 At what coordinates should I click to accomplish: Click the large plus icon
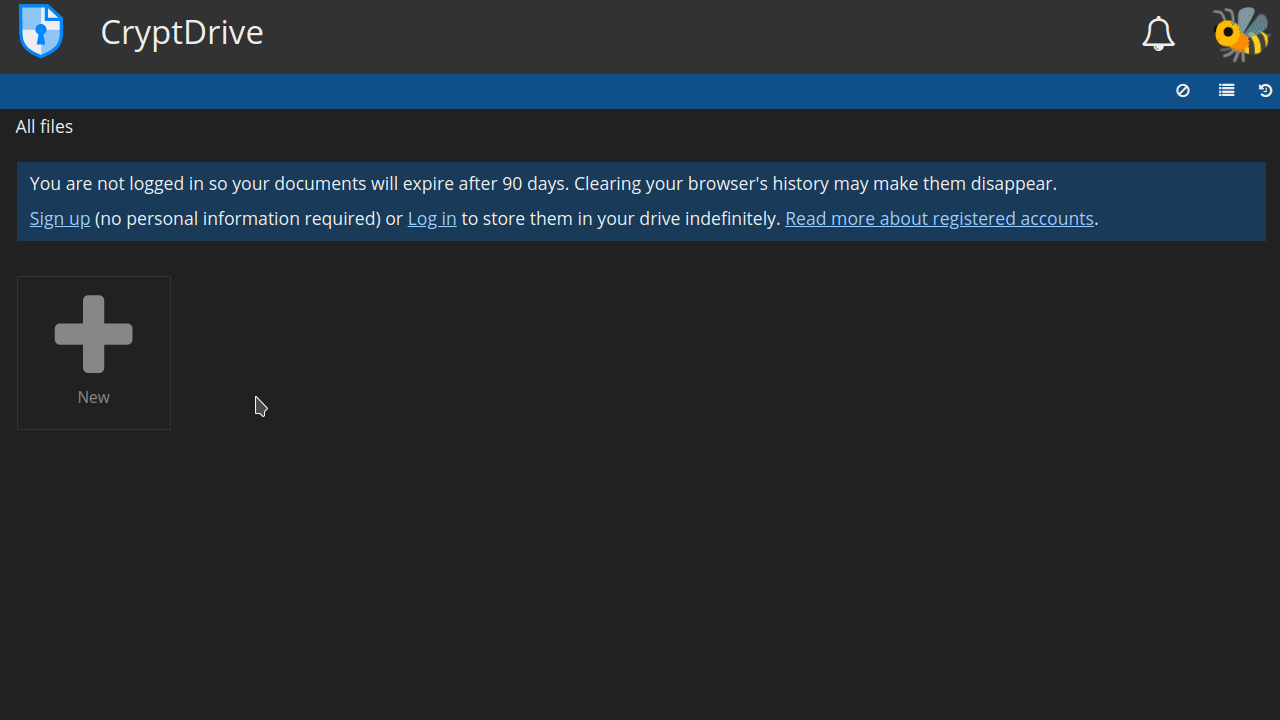pyautogui.click(x=94, y=334)
